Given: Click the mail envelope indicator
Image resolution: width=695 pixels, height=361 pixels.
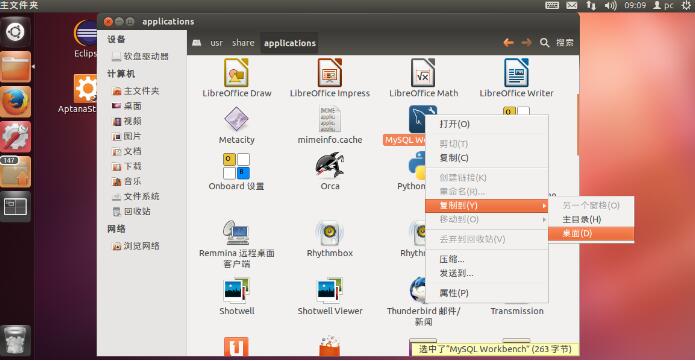Looking at the screenshot, I should [572, 5].
